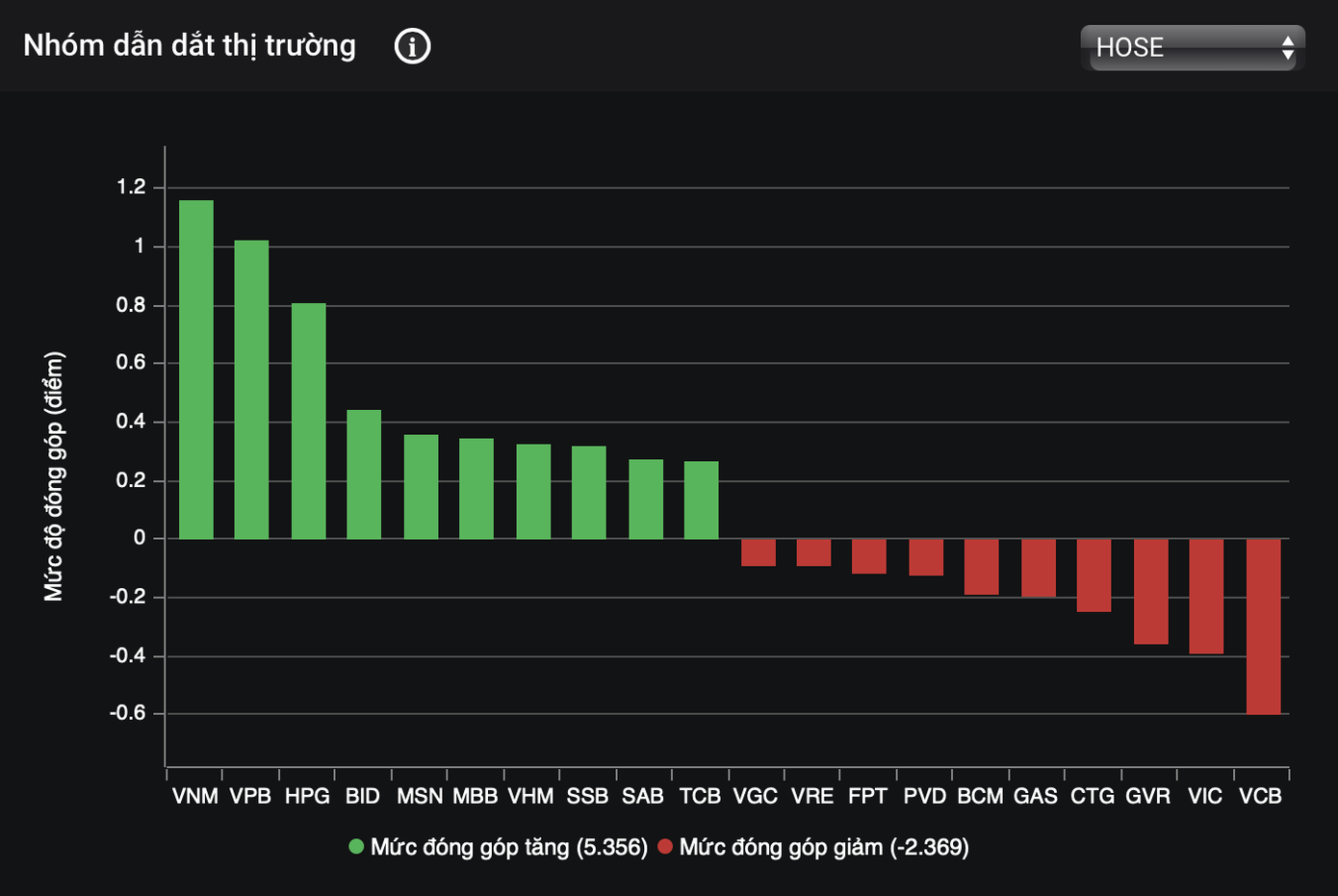This screenshot has width=1338, height=896.
Task: Toggle the green 'Mức đóng góp tăng' legend
Action: tap(508, 847)
